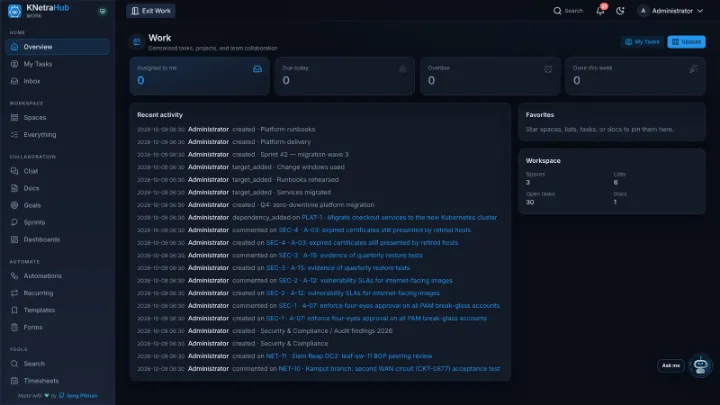Open the Assigned to me card
The width and height of the screenshot is (720, 405).
199,76
